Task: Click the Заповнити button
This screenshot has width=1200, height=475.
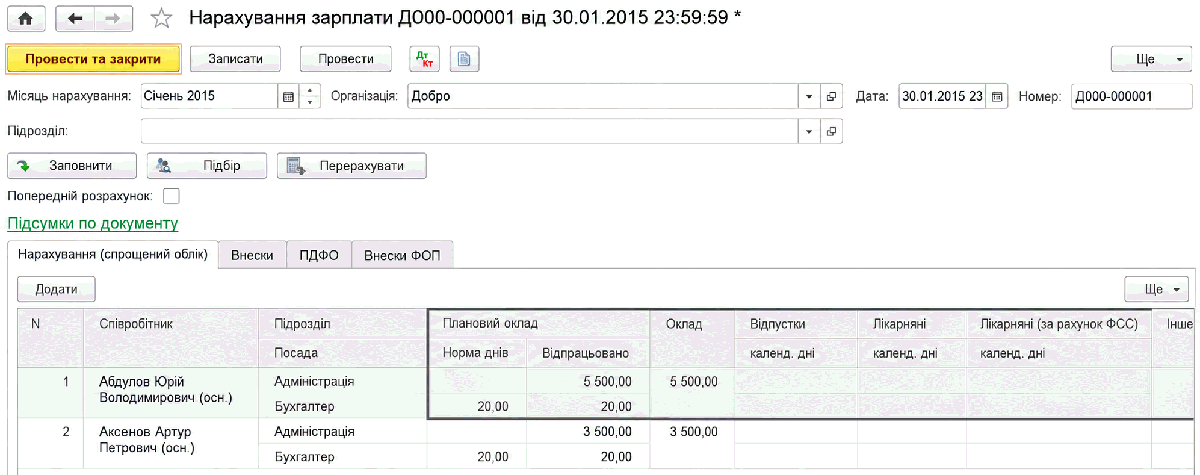Action: click(x=73, y=166)
